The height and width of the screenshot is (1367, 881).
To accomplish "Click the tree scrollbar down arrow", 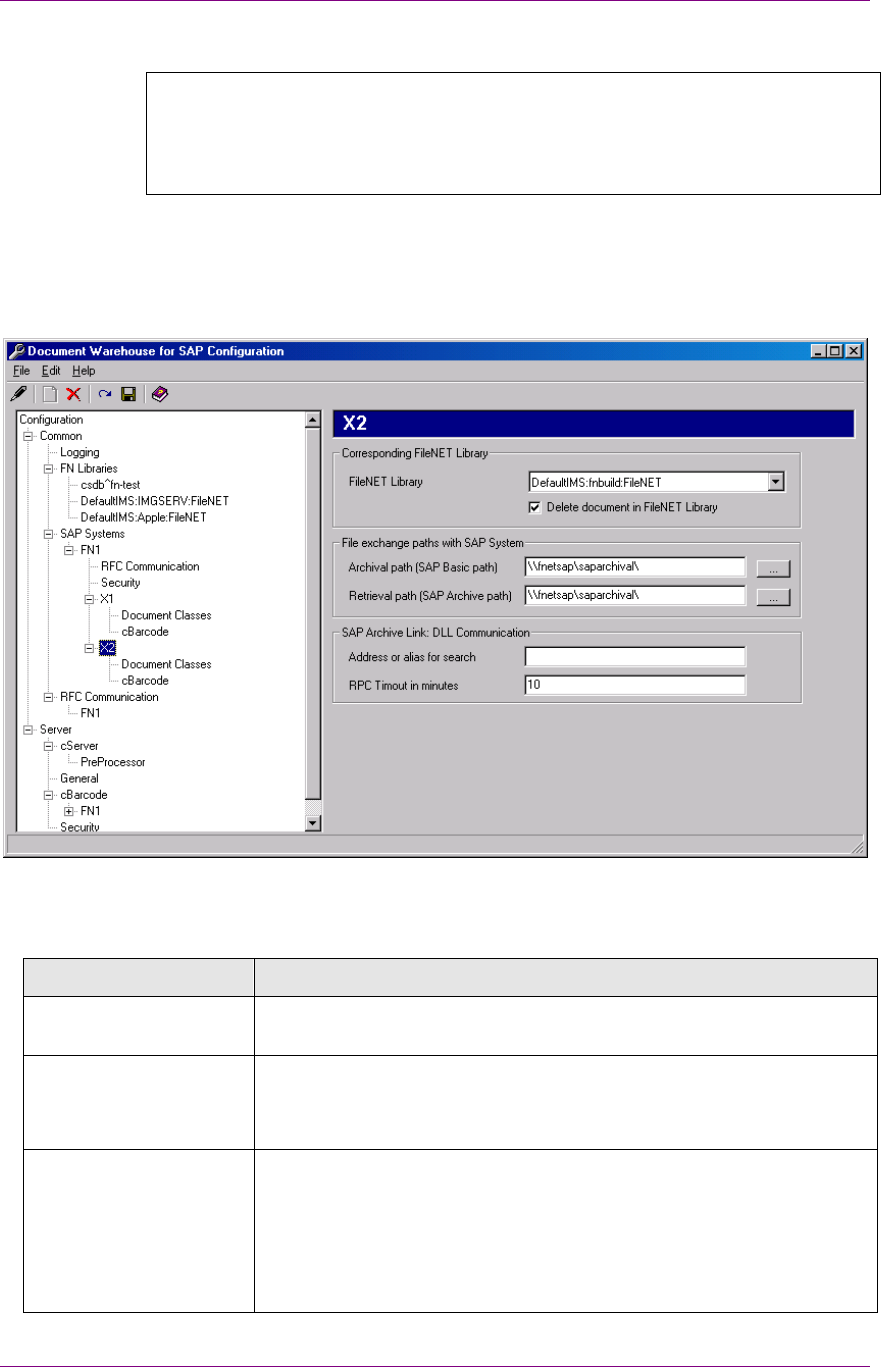I will point(312,822).
